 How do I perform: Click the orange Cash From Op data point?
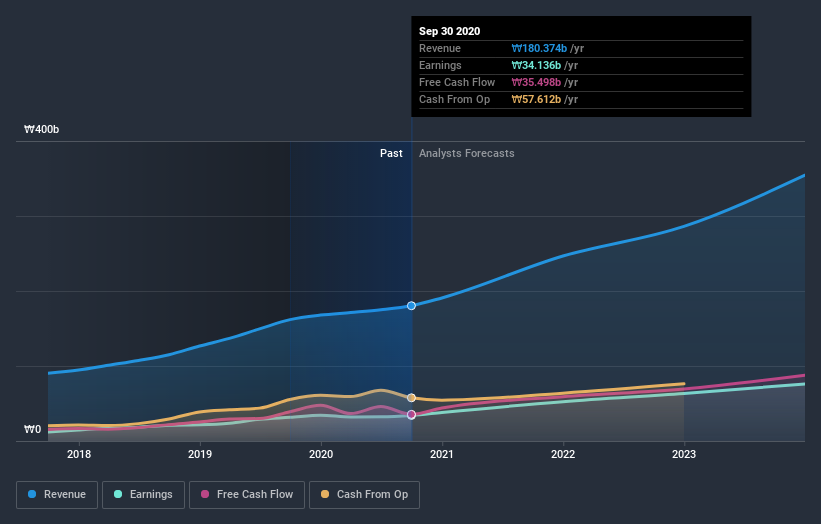412,398
